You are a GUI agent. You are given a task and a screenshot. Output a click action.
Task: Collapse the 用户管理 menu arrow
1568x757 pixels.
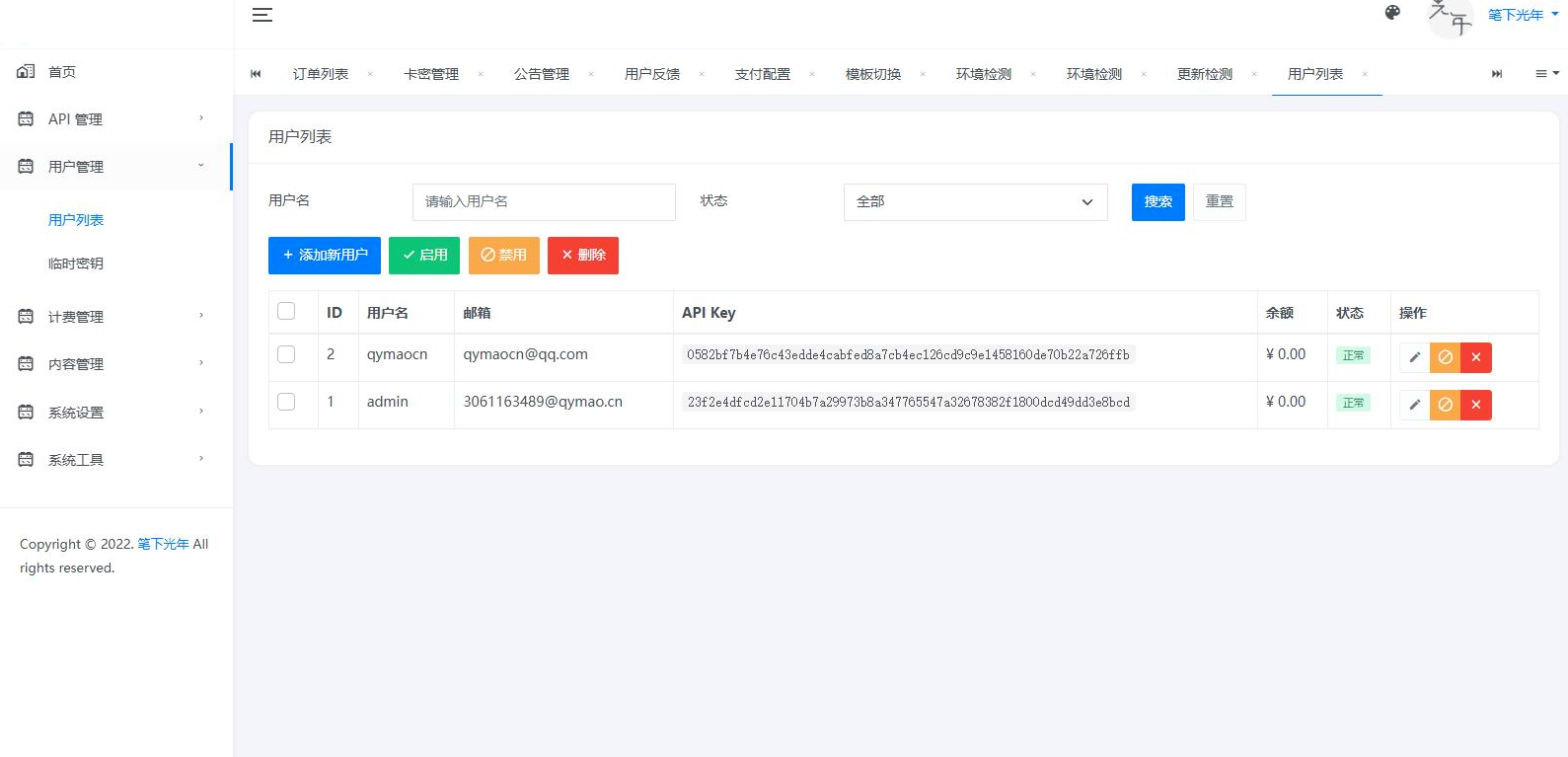pos(201,166)
